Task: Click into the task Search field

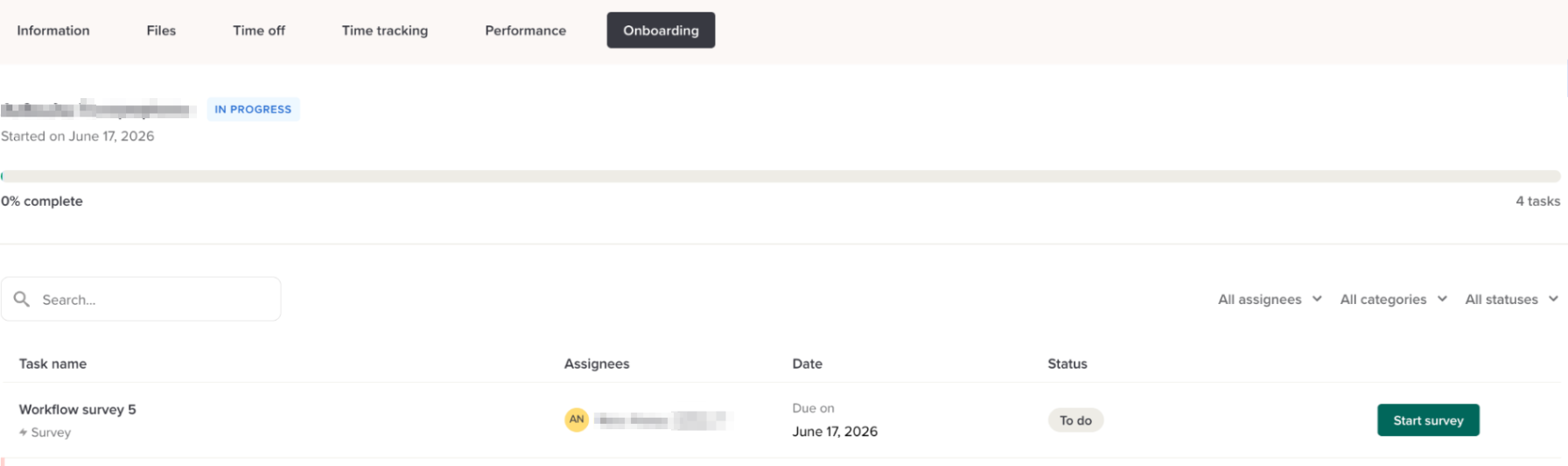Action: click(141, 299)
